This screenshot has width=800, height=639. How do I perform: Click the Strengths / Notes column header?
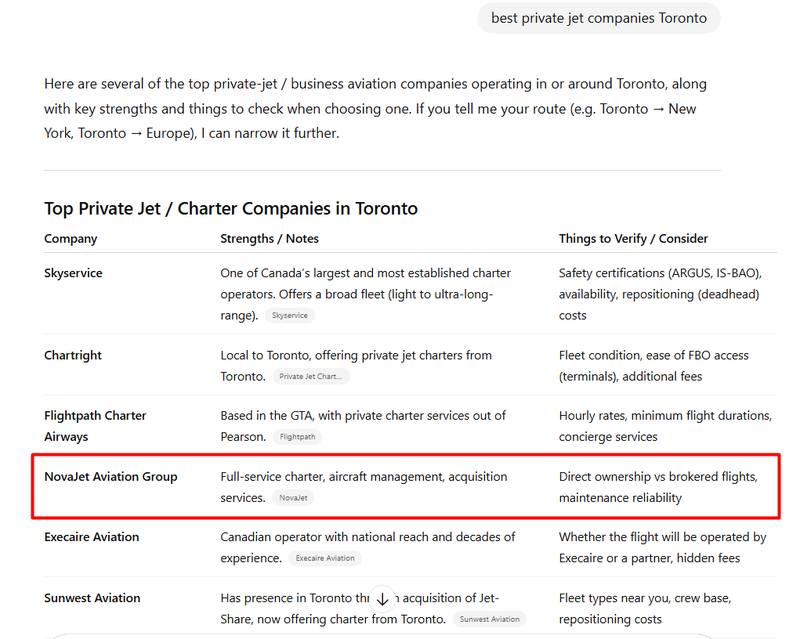click(x=270, y=239)
